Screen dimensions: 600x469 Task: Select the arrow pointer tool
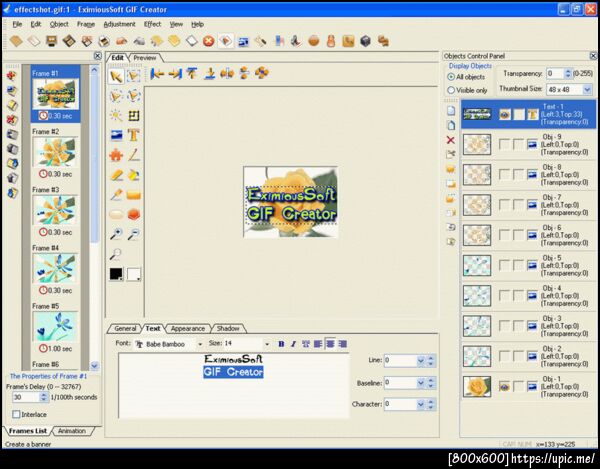coord(116,76)
